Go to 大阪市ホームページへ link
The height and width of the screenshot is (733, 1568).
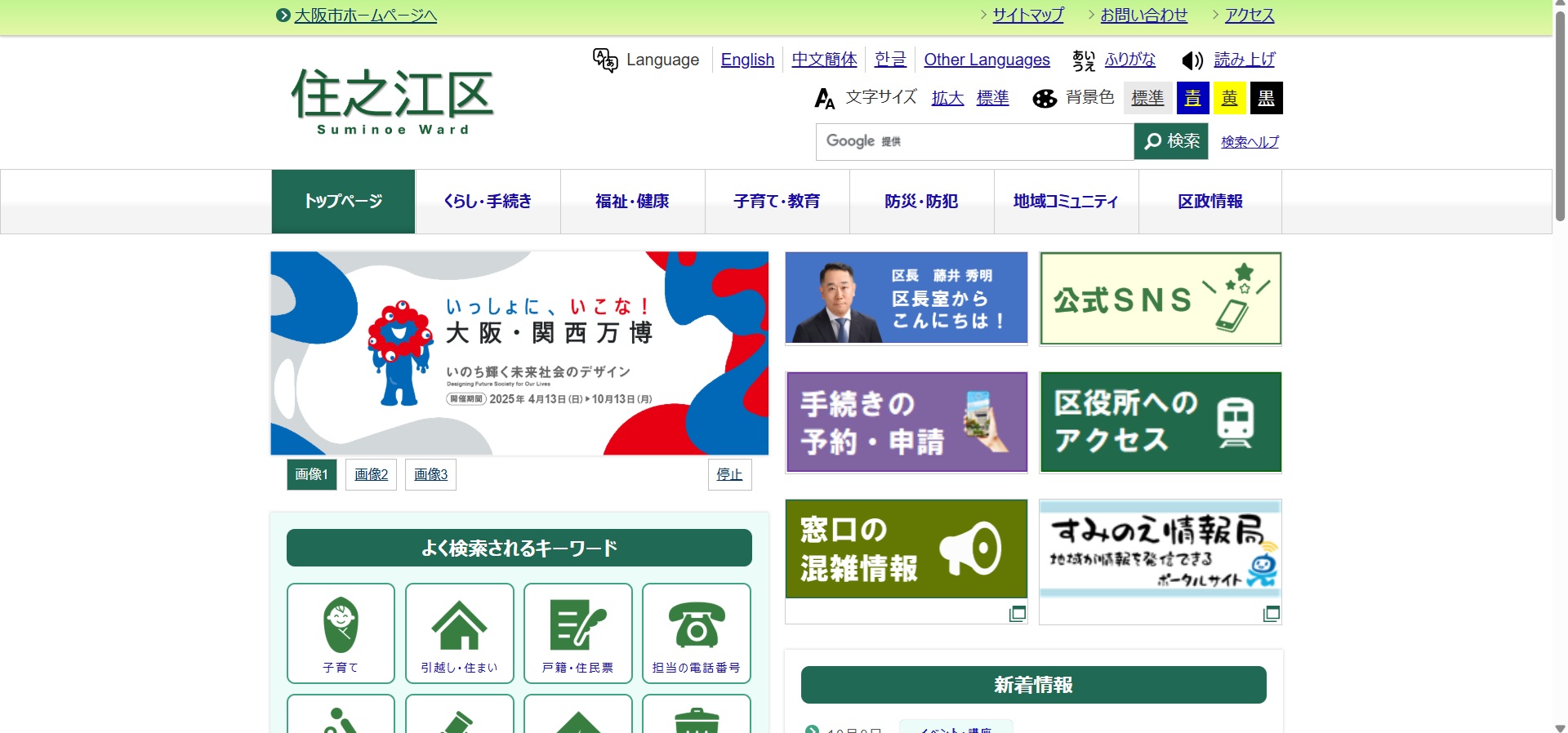(366, 16)
